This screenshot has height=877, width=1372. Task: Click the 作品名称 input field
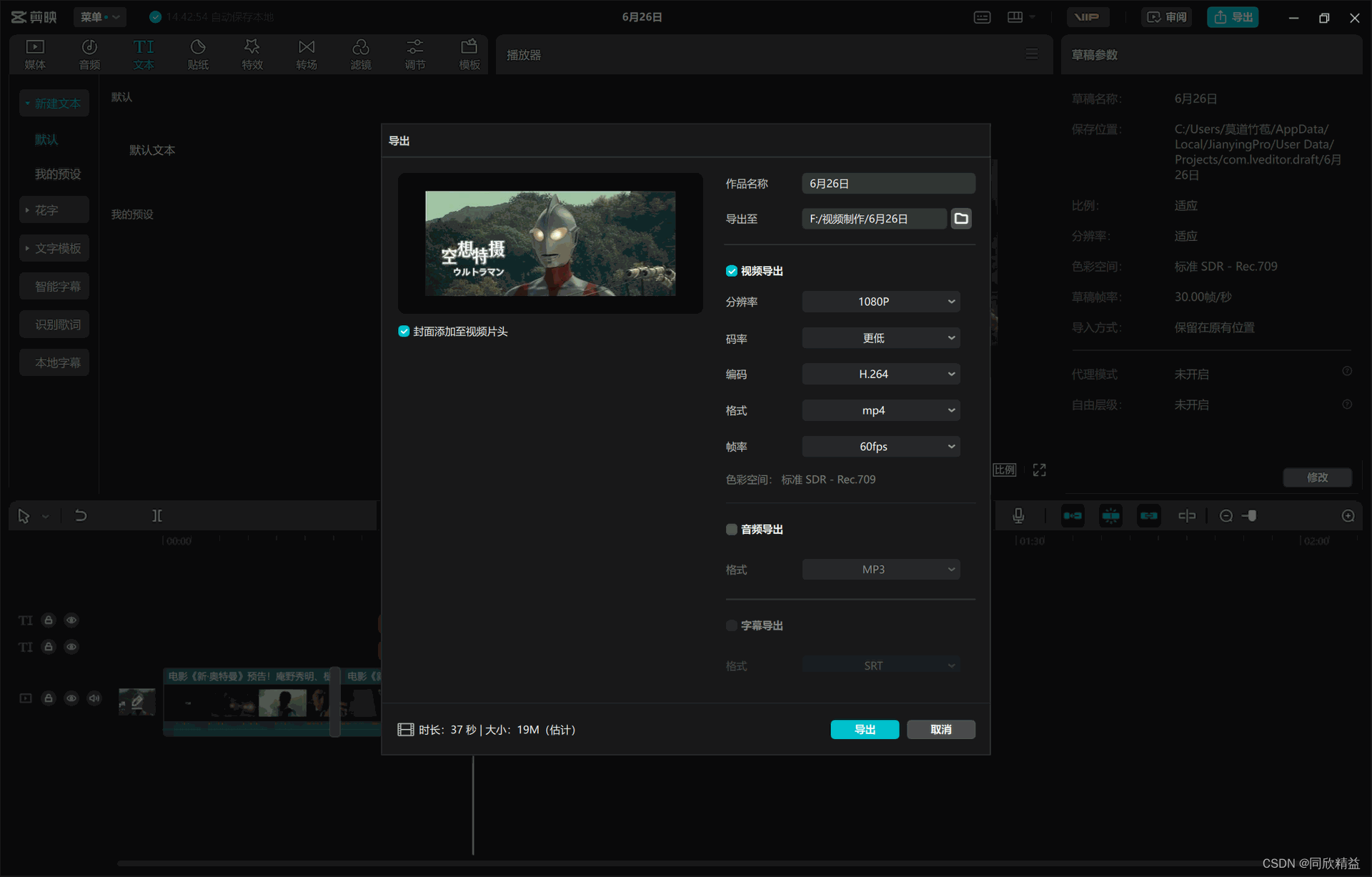coord(888,184)
